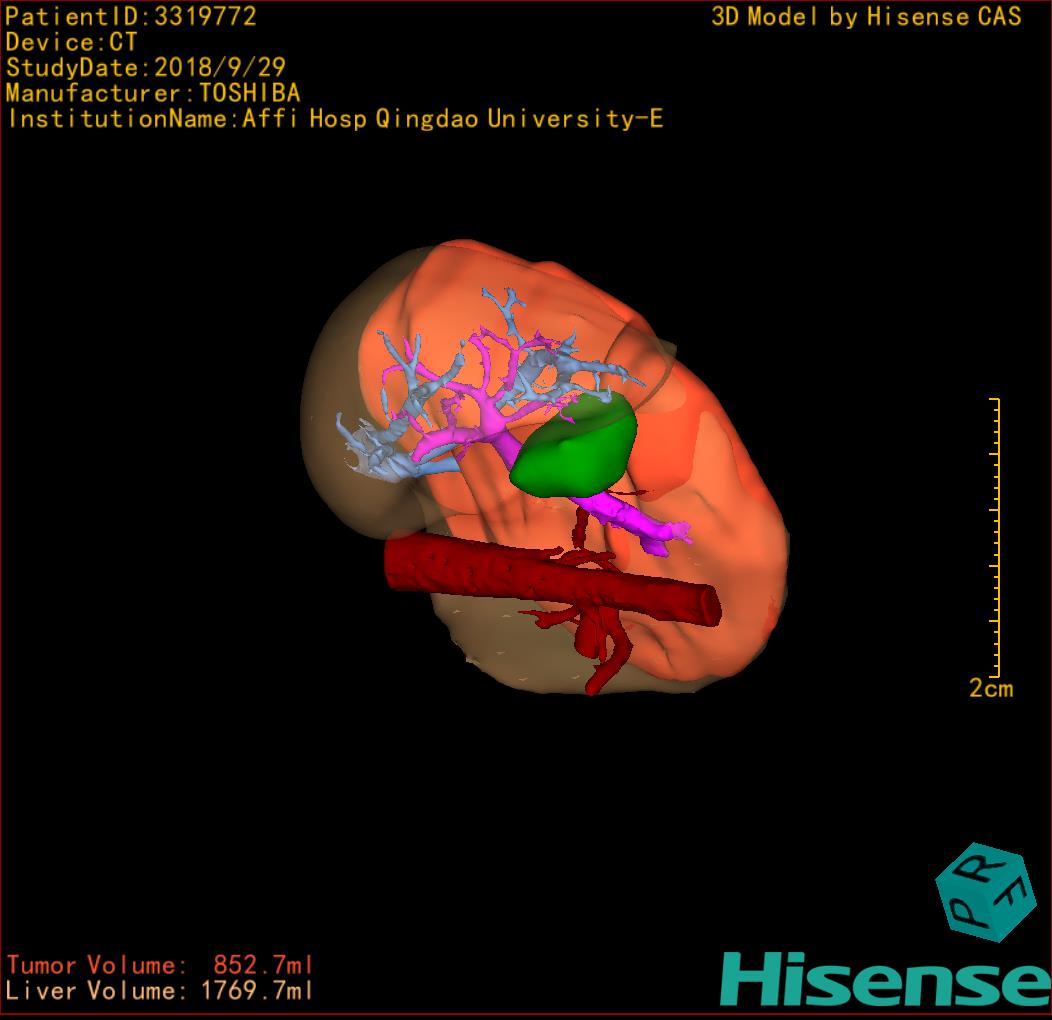Click the PatientID:3319772 text
The height and width of the screenshot is (1020, 1052).
131,16
